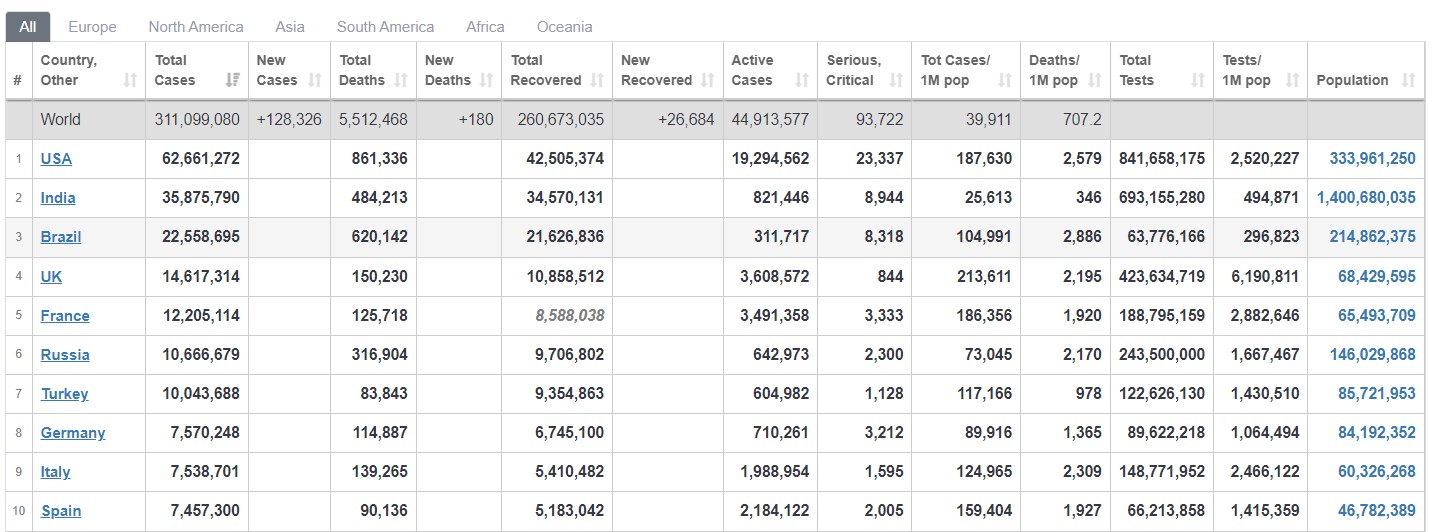Image resolution: width=1435 pixels, height=532 pixels.
Task: Sort by Tot Cases/1M pop arrows
Action: [1004, 80]
